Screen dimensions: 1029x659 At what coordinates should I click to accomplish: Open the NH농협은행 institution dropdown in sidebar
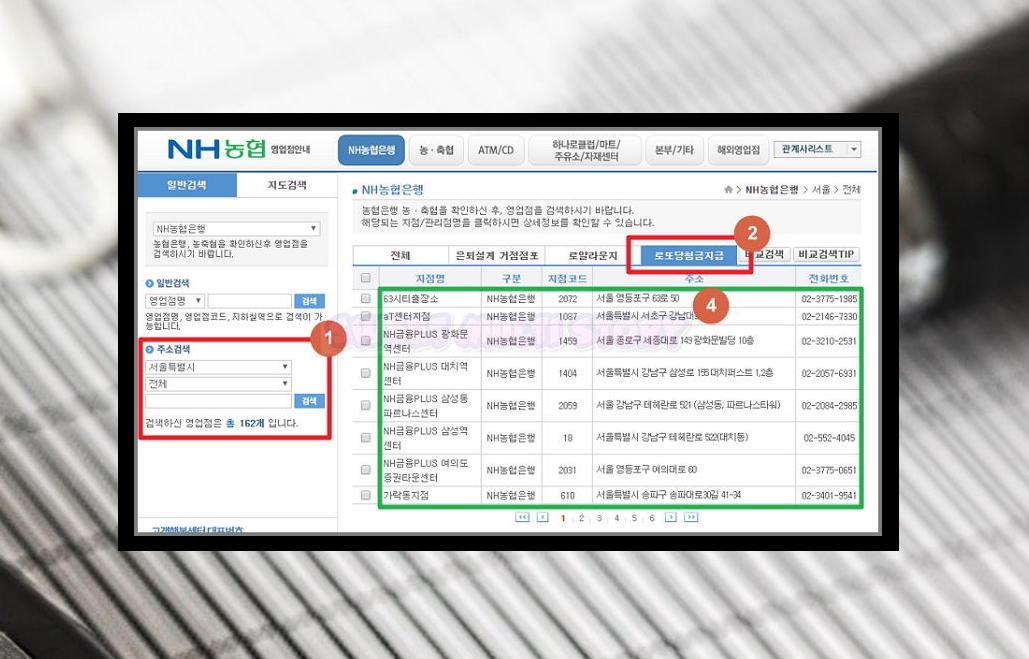tap(236, 228)
